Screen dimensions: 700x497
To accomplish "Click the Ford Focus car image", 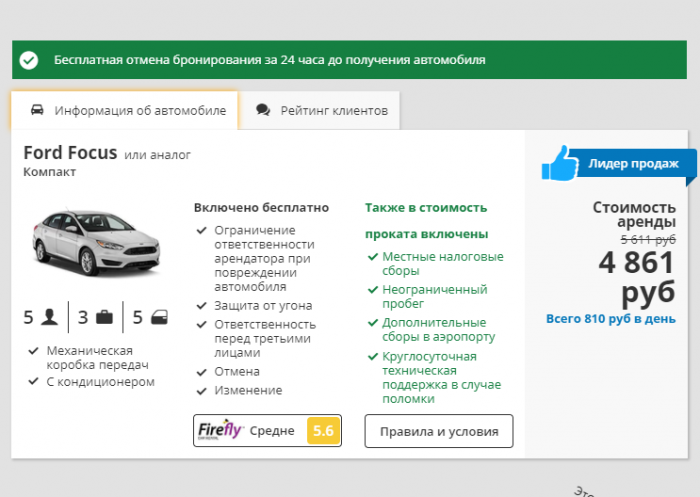I will 96,242.
